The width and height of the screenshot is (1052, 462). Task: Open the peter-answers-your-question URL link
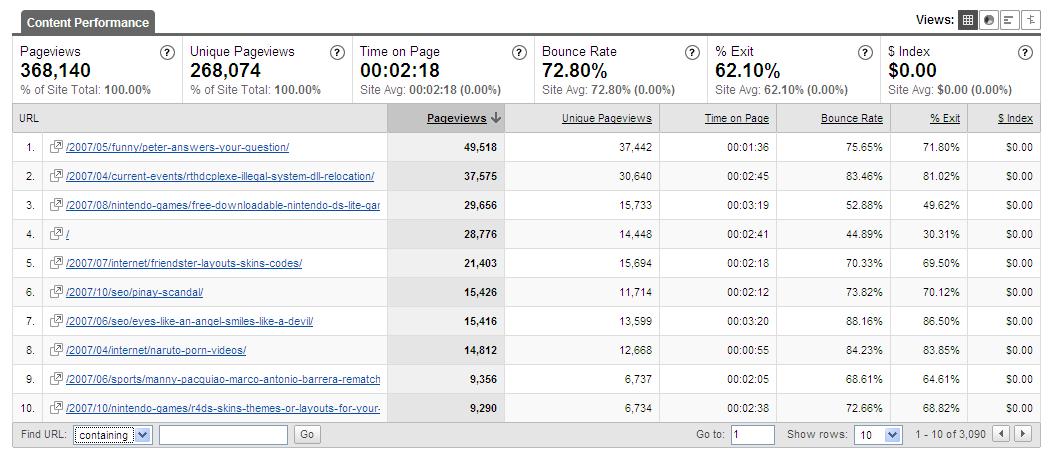tap(177, 147)
